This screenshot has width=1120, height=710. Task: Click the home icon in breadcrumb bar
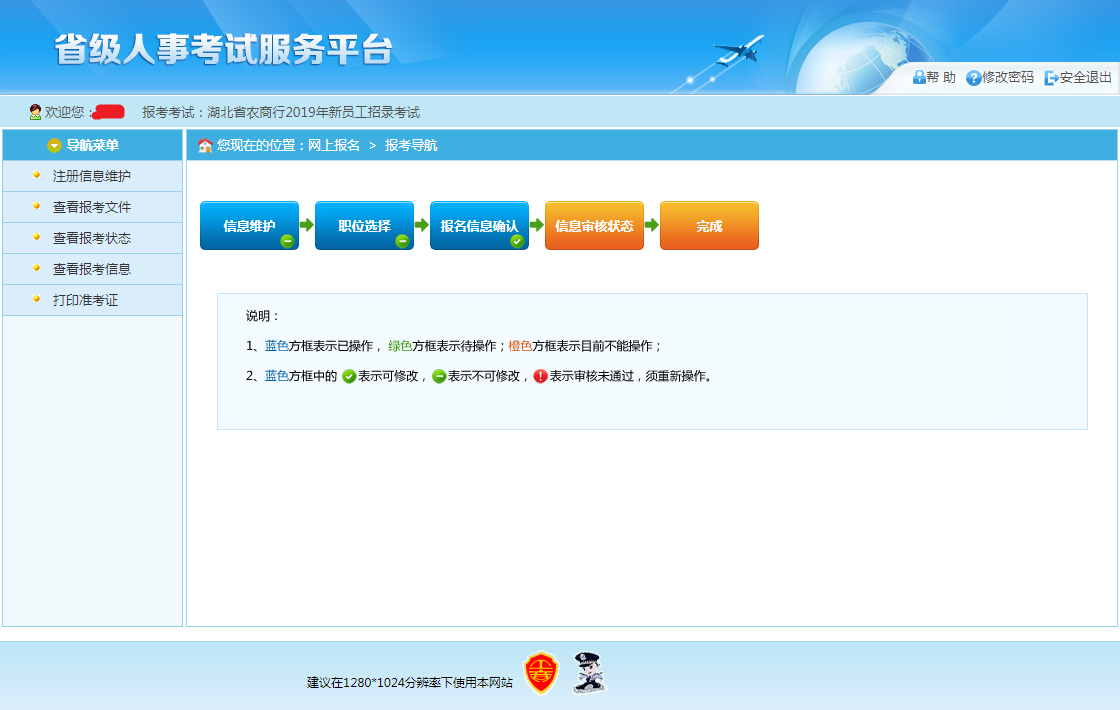[x=205, y=146]
